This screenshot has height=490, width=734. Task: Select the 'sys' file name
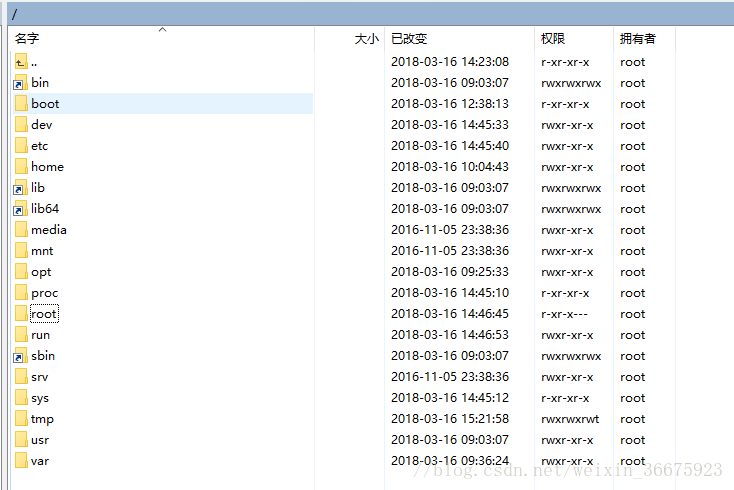[x=40, y=398]
